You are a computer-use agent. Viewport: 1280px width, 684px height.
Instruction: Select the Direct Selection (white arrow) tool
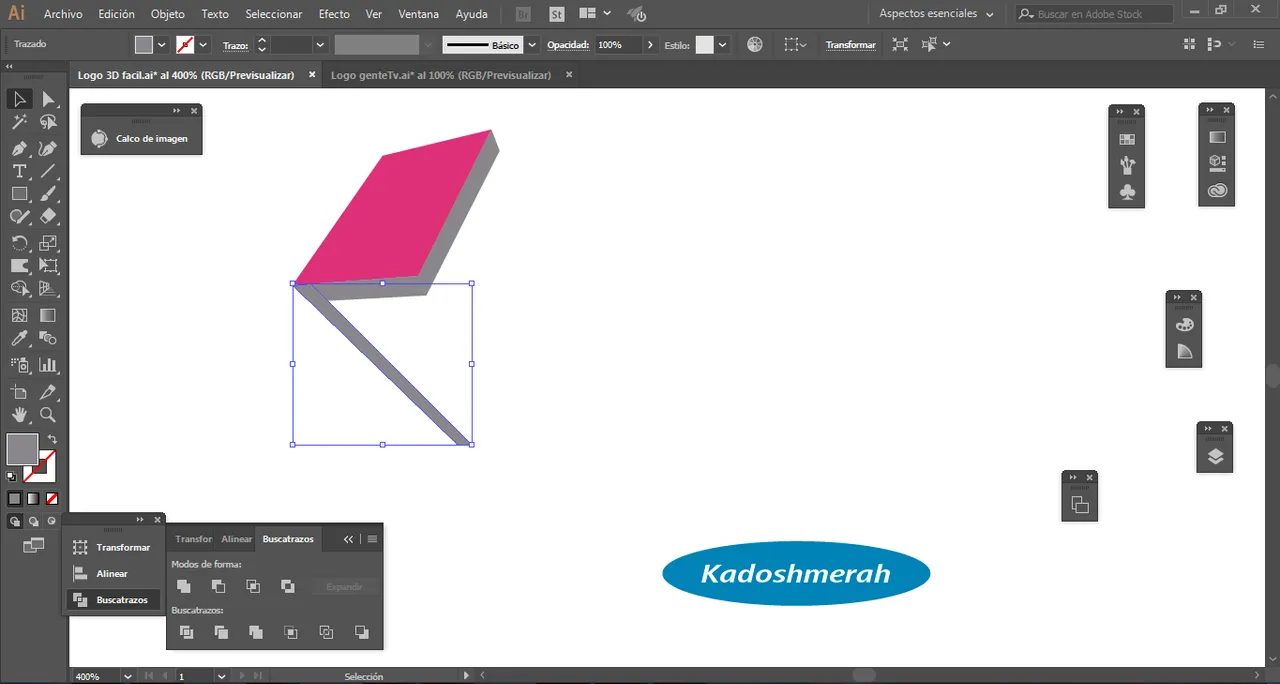click(48, 99)
